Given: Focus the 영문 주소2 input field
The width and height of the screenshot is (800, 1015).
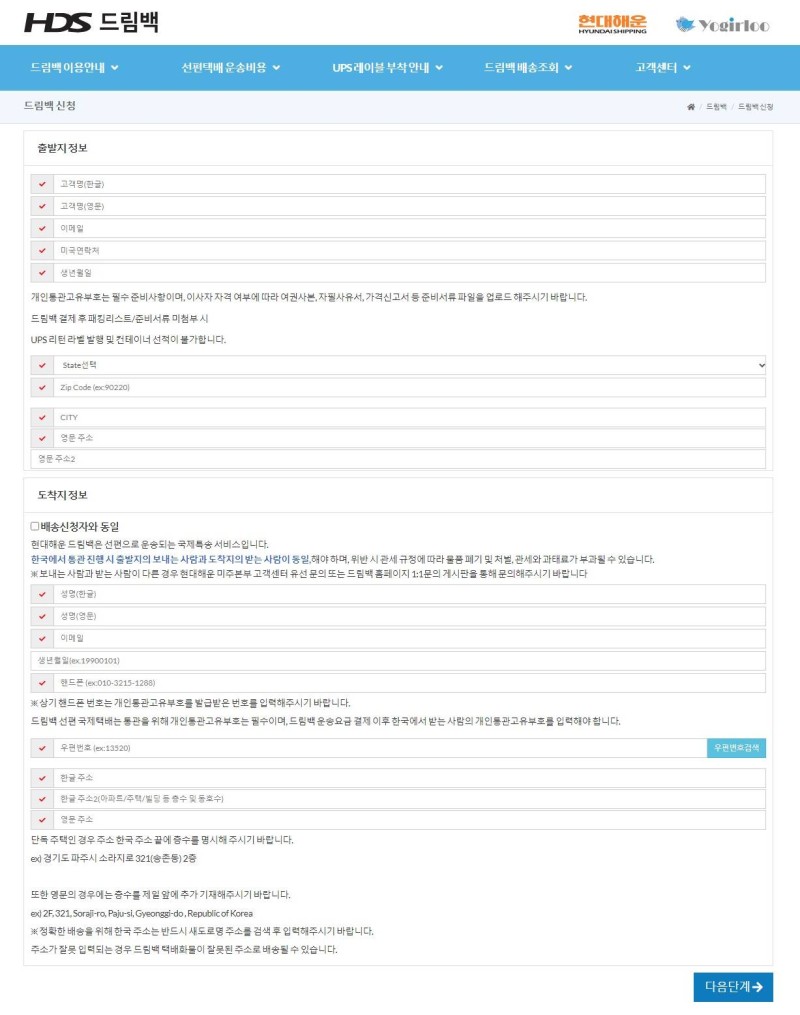Looking at the screenshot, I should 398,459.
